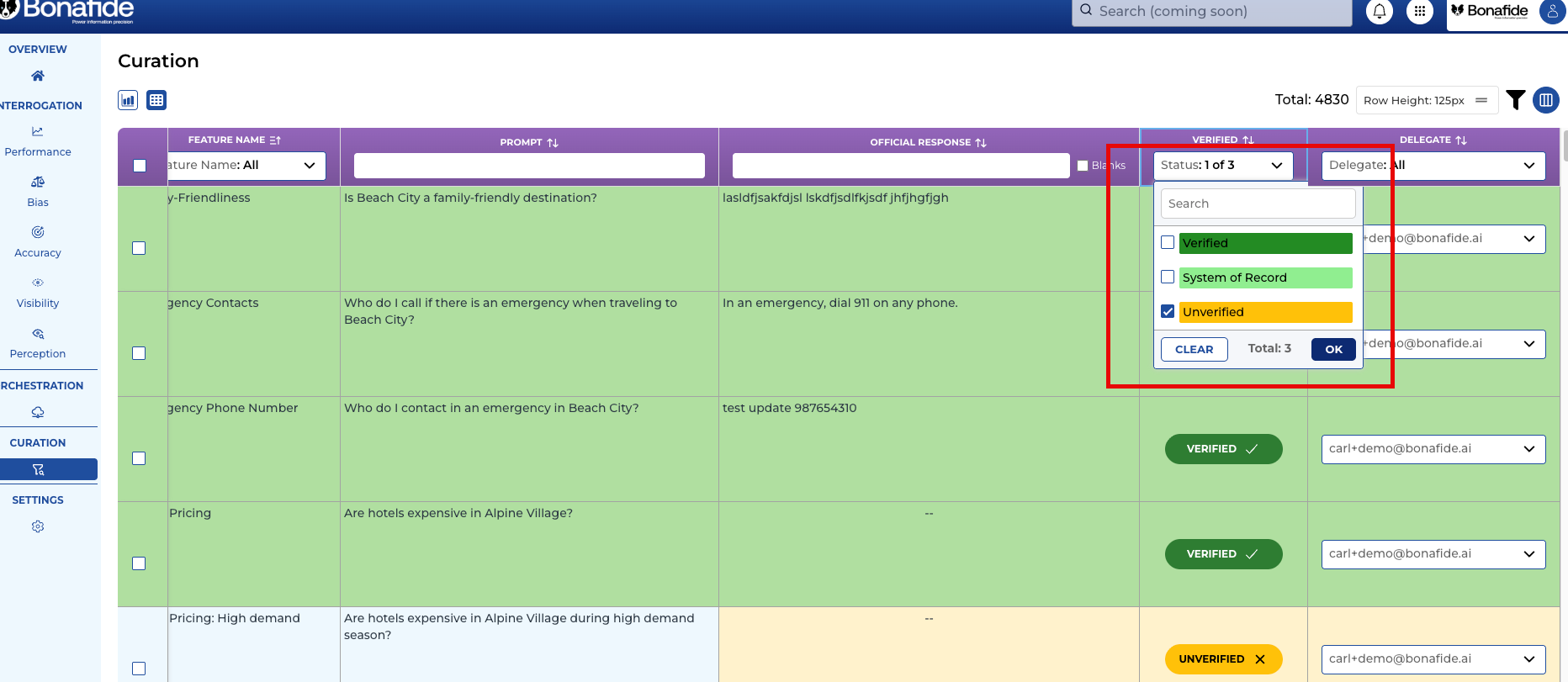Click the notifications bell icon
This screenshot has height=682, width=1568.
coord(1380,12)
